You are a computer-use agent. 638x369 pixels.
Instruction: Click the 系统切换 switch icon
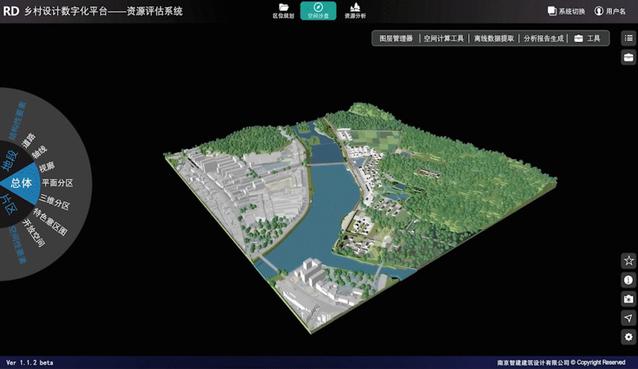(552, 11)
